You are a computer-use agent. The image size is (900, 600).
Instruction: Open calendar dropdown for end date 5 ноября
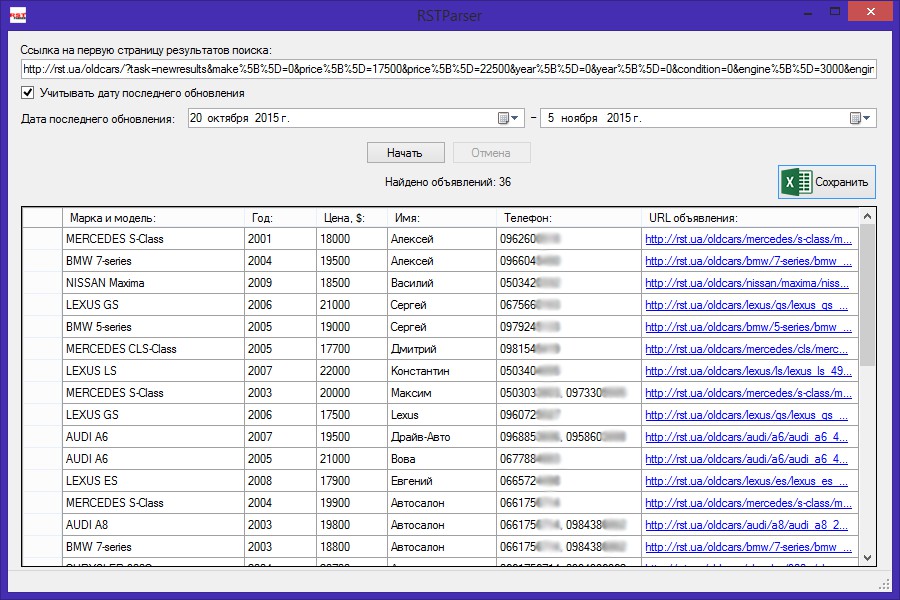861,118
